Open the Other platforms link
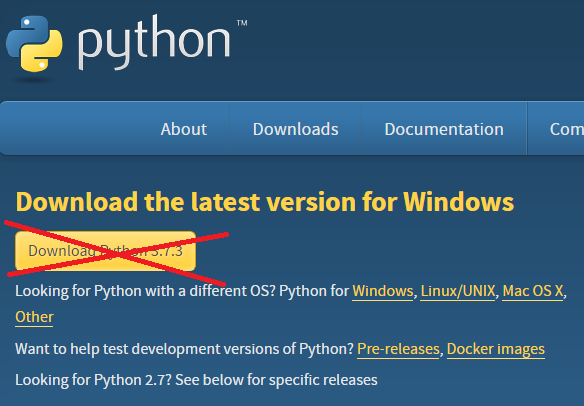 point(34,317)
